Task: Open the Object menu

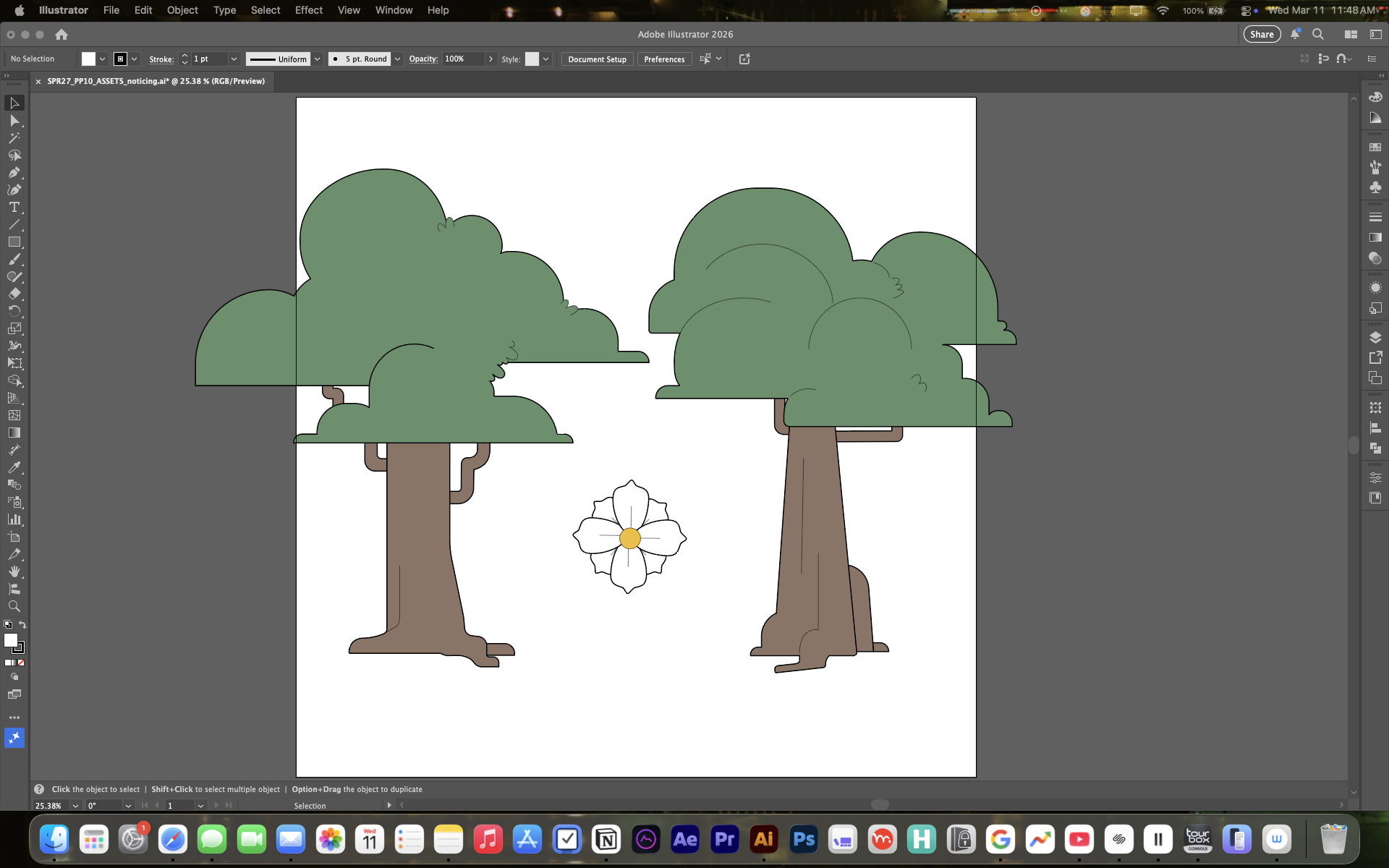Action: coord(182,10)
